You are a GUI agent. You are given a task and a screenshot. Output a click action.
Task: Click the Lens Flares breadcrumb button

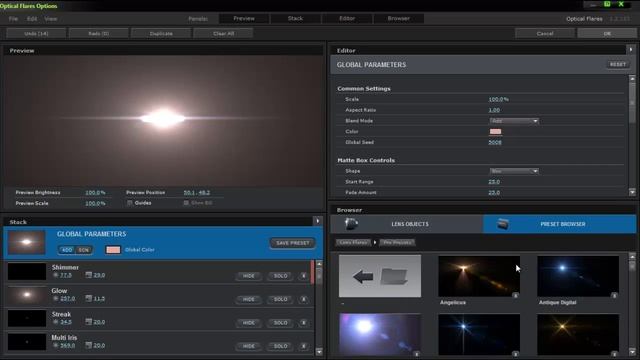[x=353, y=242]
